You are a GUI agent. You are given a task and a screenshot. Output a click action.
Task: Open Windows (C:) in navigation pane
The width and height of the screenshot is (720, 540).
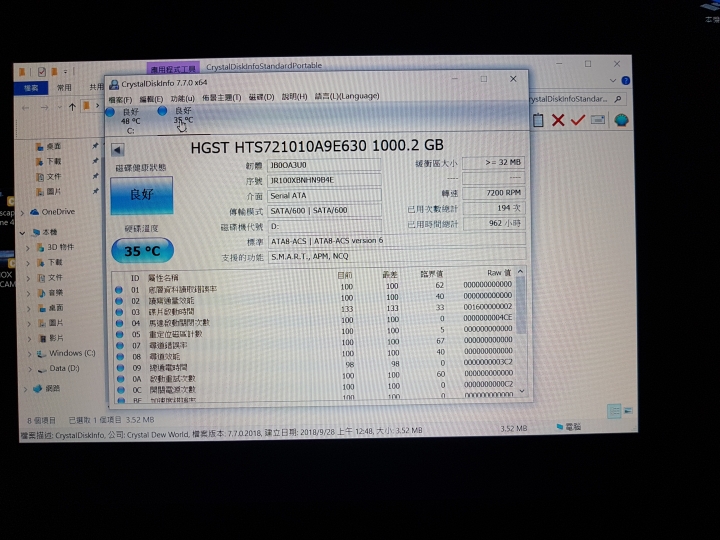tap(72, 353)
